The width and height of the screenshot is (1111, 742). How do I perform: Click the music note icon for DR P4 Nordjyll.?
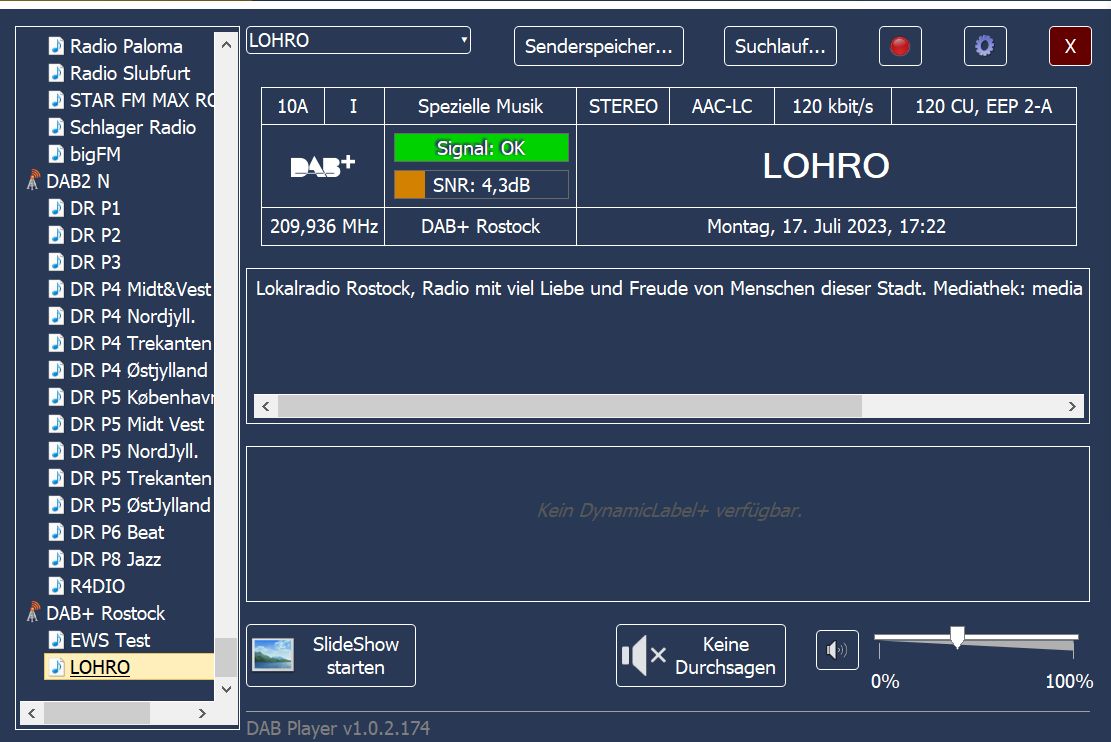[x=56, y=315]
